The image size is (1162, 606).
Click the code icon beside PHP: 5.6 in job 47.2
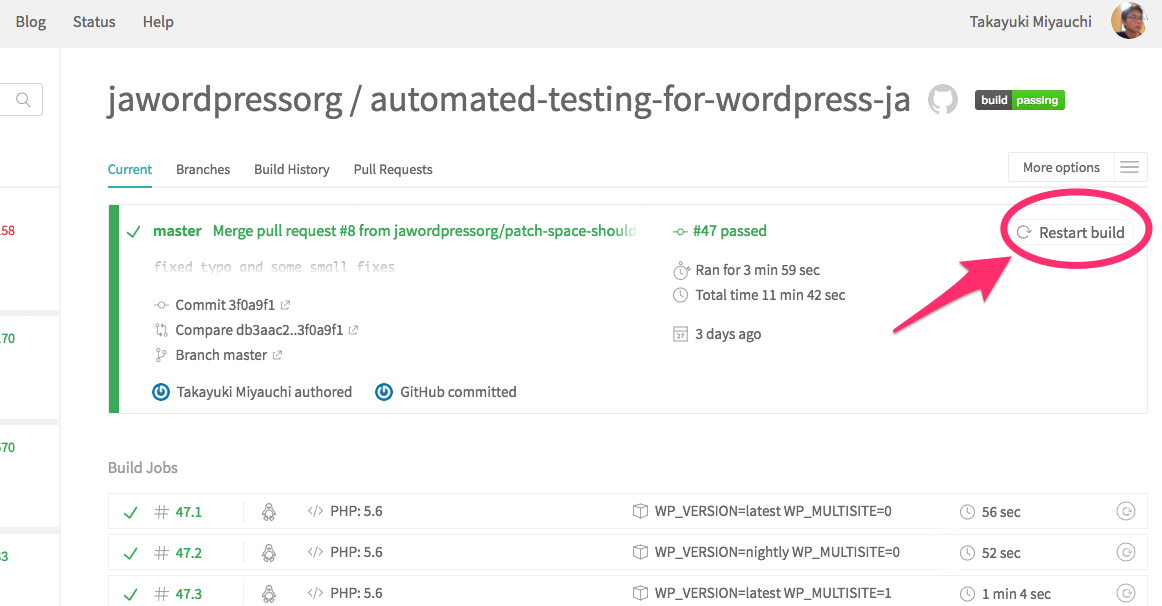pyautogui.click(x=315, y=552)
